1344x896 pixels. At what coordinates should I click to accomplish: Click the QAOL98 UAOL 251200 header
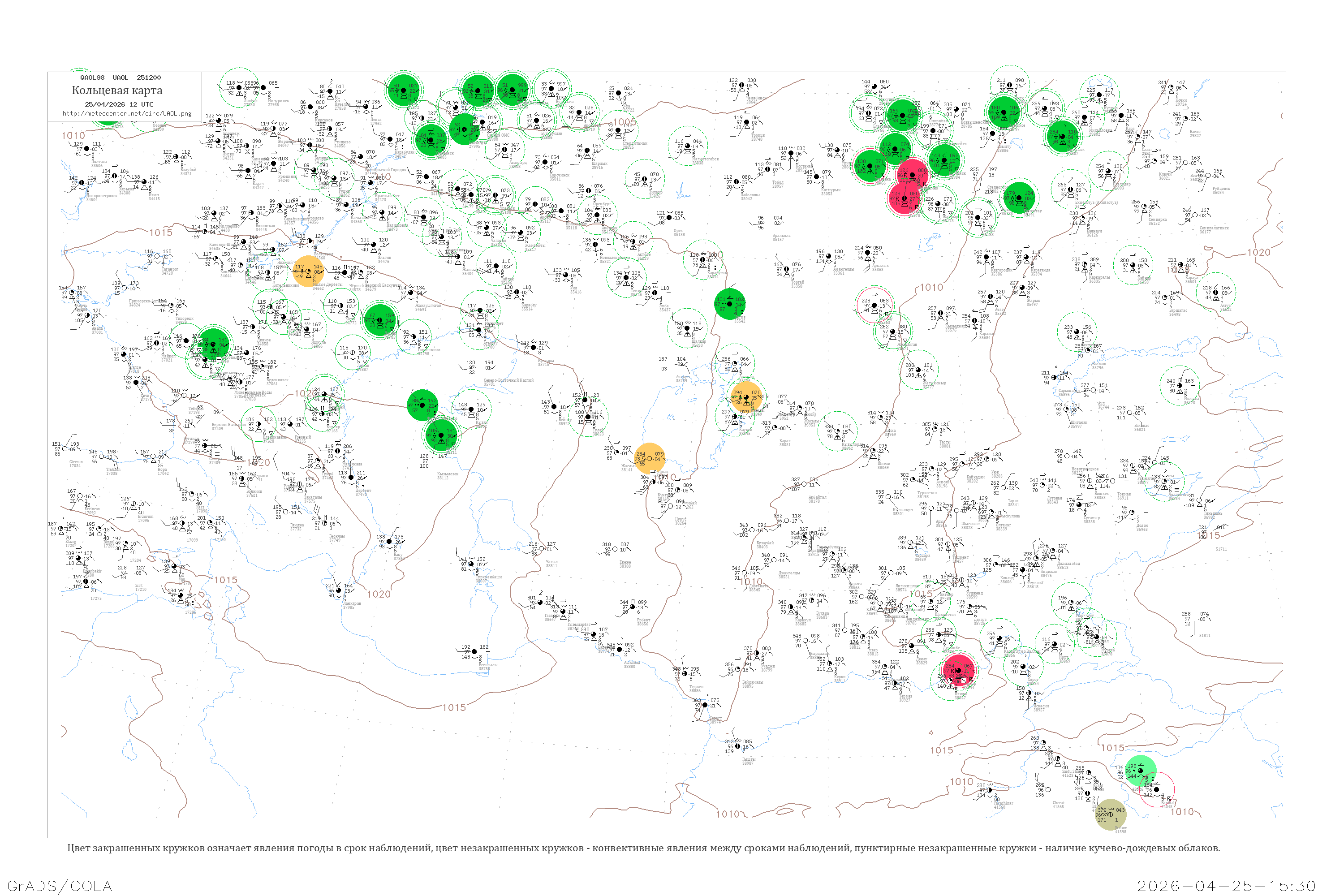point(120,77)
